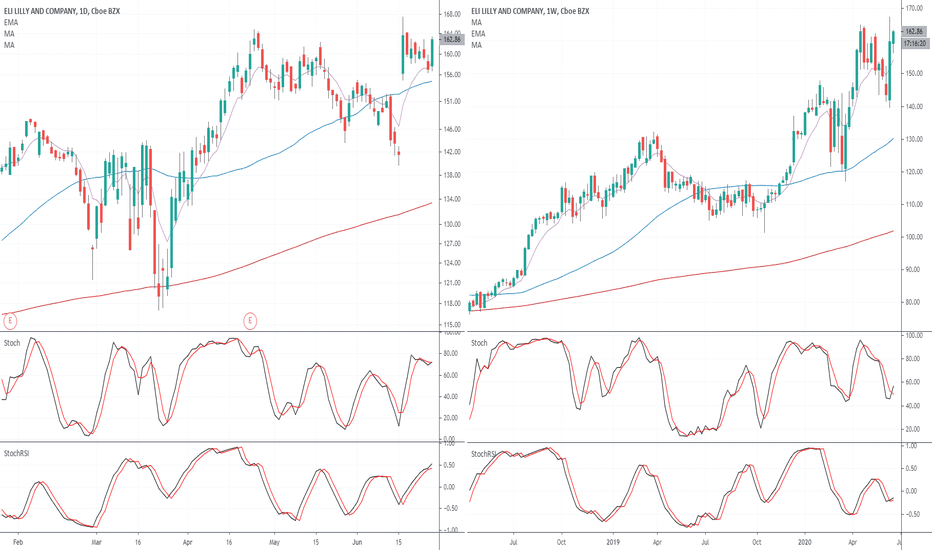The width and height of the screenshot is (932, 550).
Task: Open the EMA indicator label in weekly chart
Action: coord(478,34)
